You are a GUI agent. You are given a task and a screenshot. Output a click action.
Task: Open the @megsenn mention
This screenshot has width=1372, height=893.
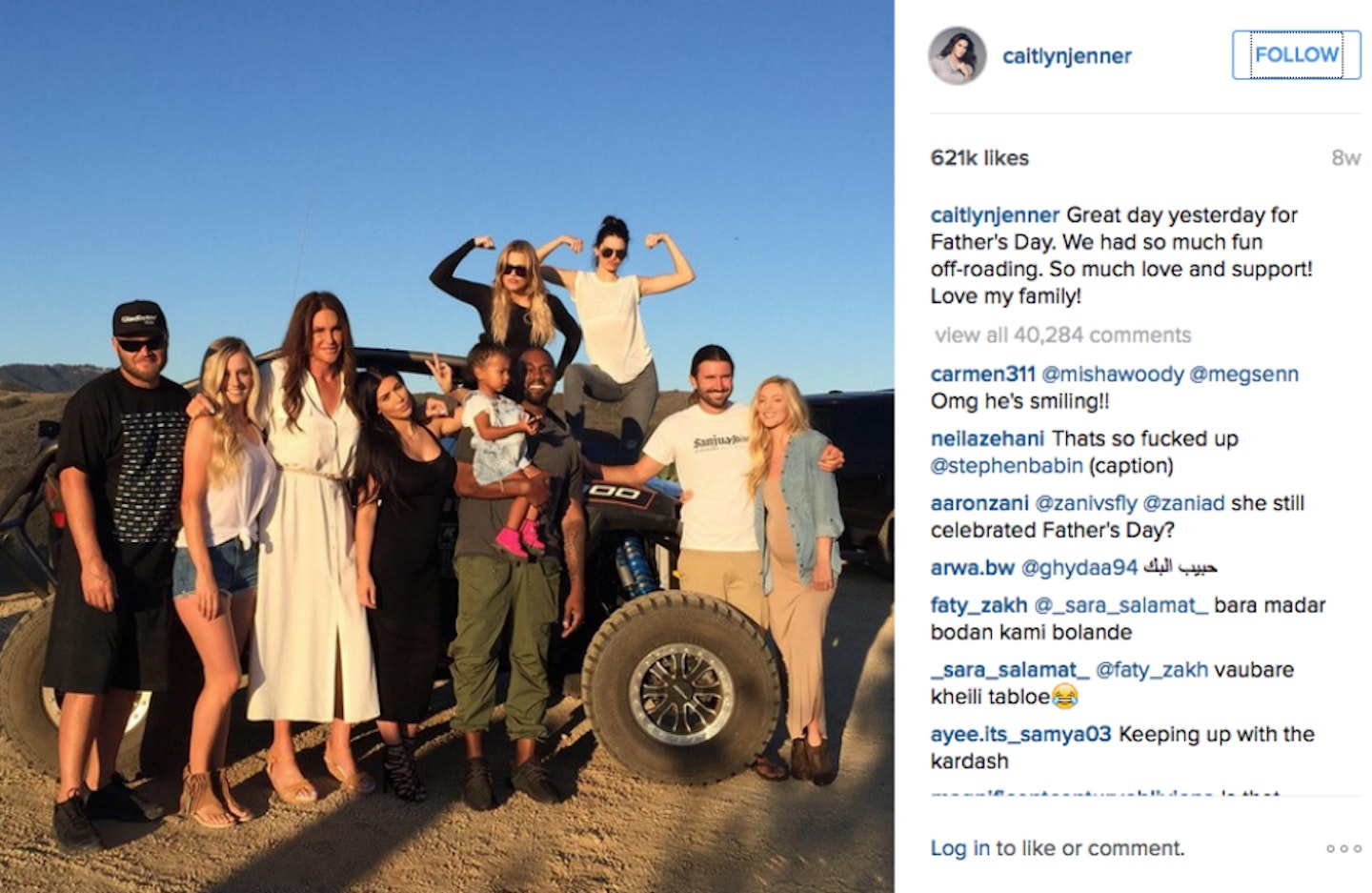tap(1243, 375)
